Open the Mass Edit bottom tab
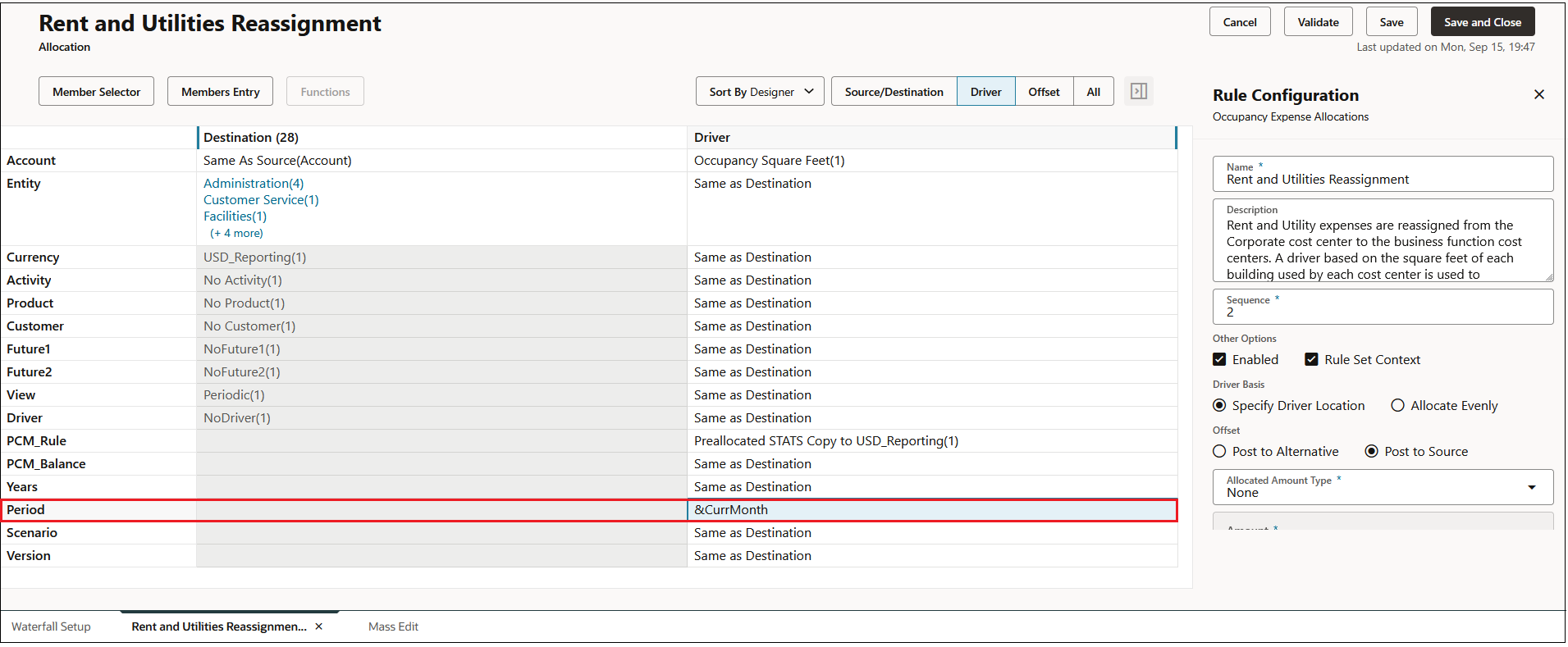The image size is (1568, 647). click(x=393, y=626)
